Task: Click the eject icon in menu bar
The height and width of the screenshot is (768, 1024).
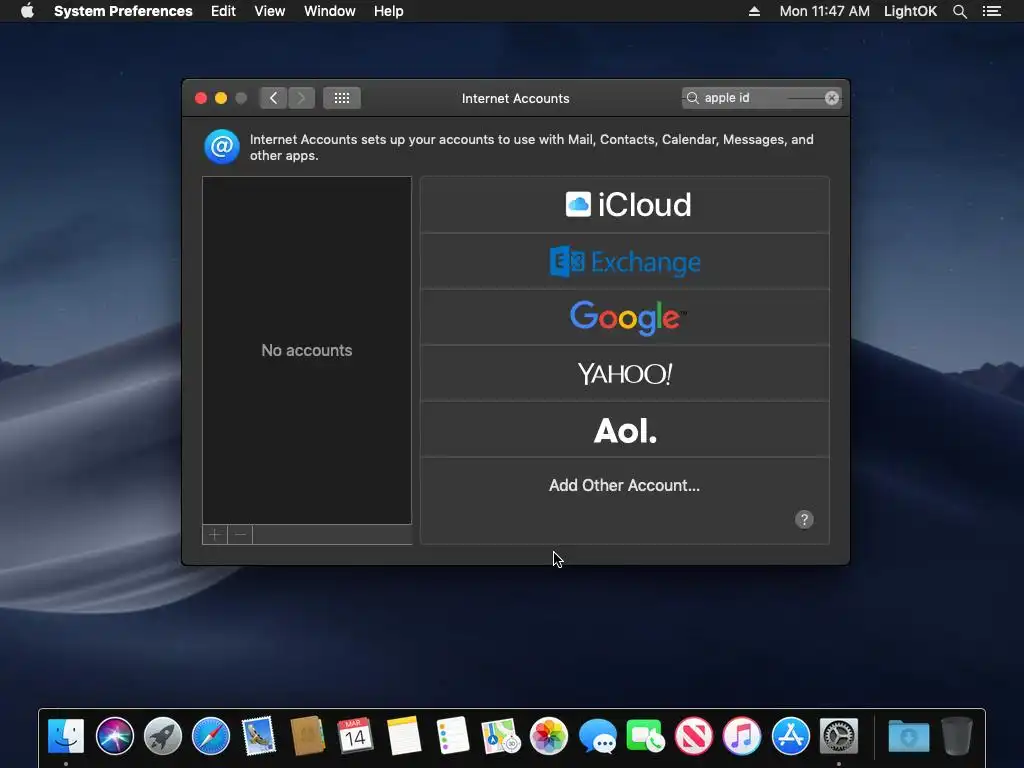Action: point(754,11)
